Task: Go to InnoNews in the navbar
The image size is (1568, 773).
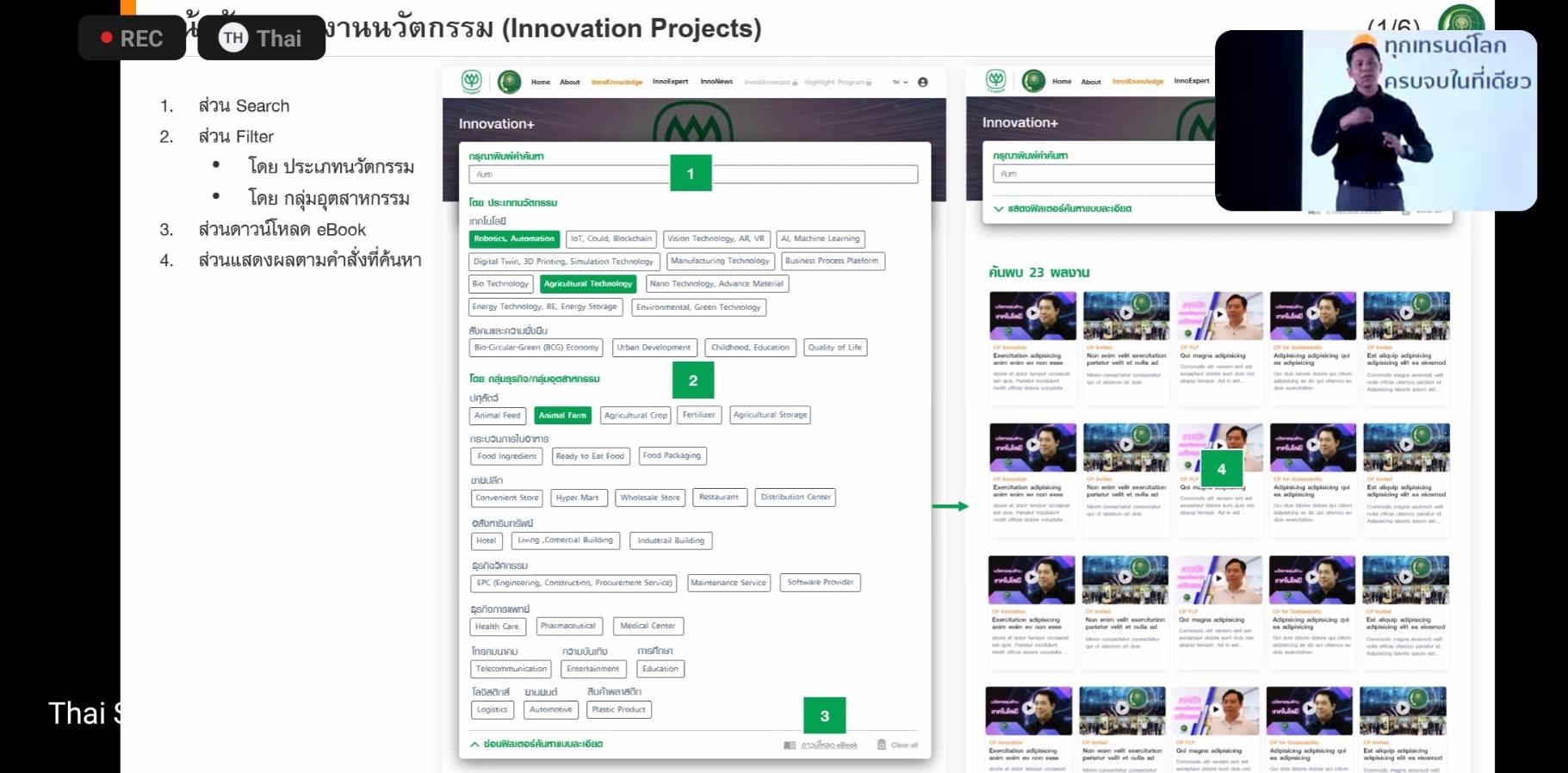Action: point(716,82)
